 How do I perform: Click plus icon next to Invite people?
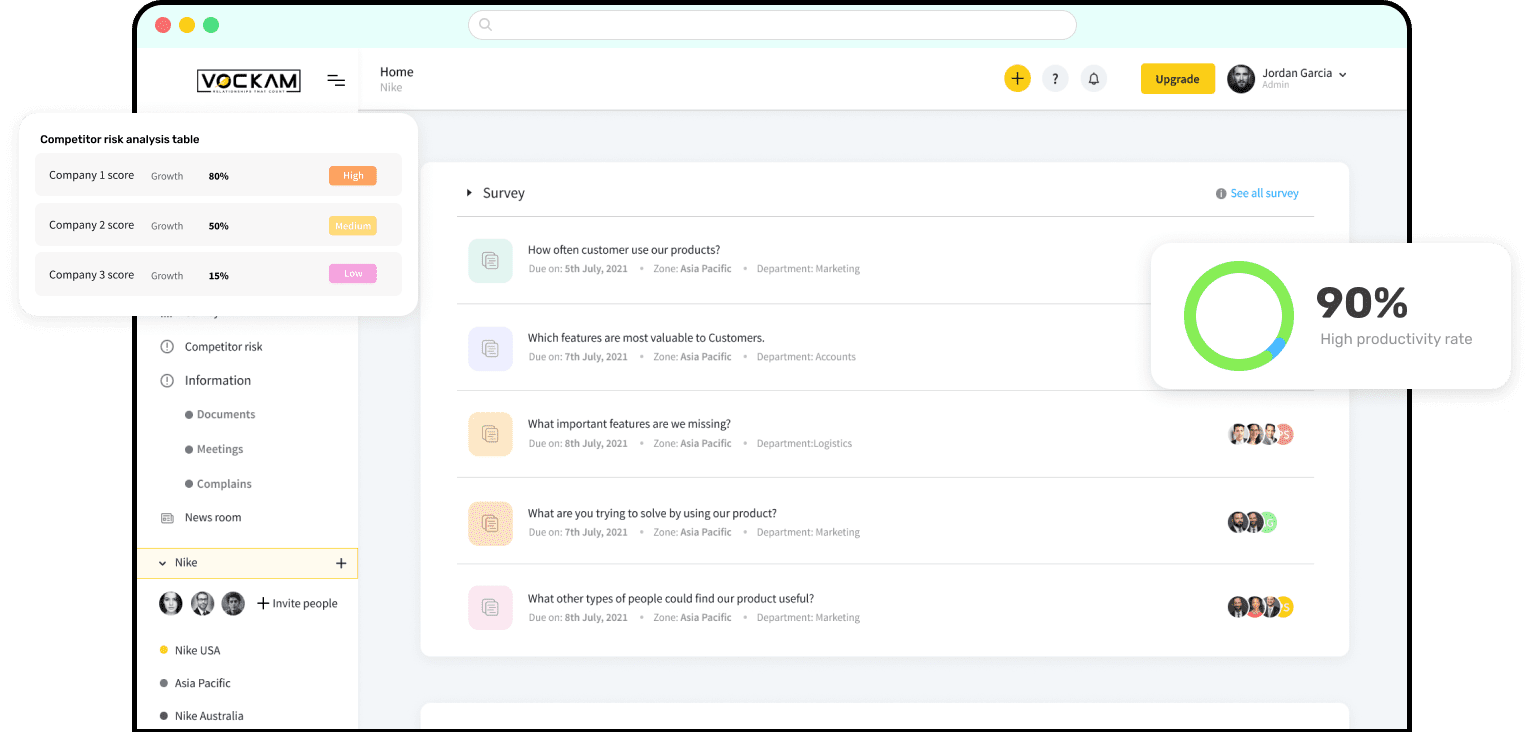pos(263,604)
